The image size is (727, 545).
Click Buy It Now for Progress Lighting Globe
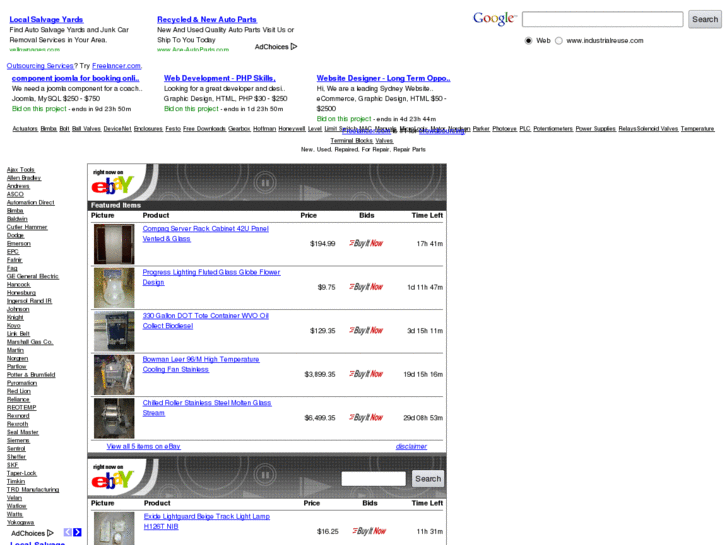366,287
